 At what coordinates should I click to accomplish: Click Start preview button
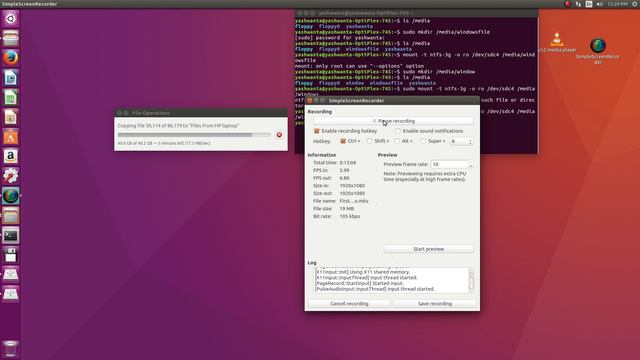point(429,249)
